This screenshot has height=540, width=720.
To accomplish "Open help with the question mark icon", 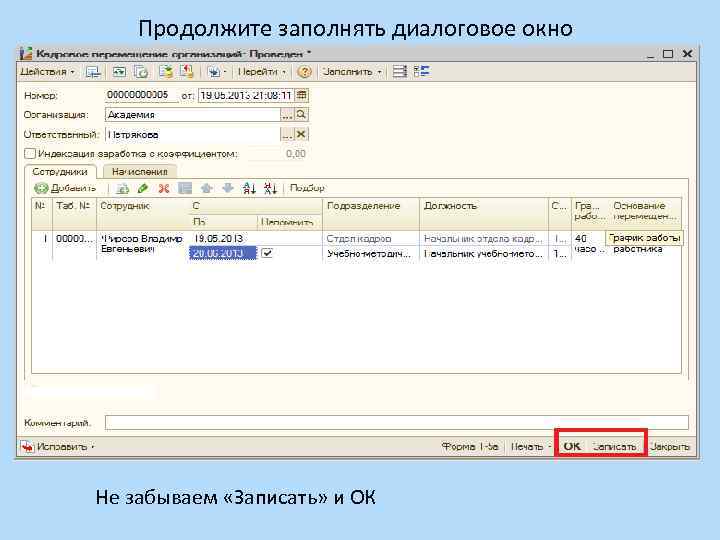I will pyautogui.click(x=304, y=72).
